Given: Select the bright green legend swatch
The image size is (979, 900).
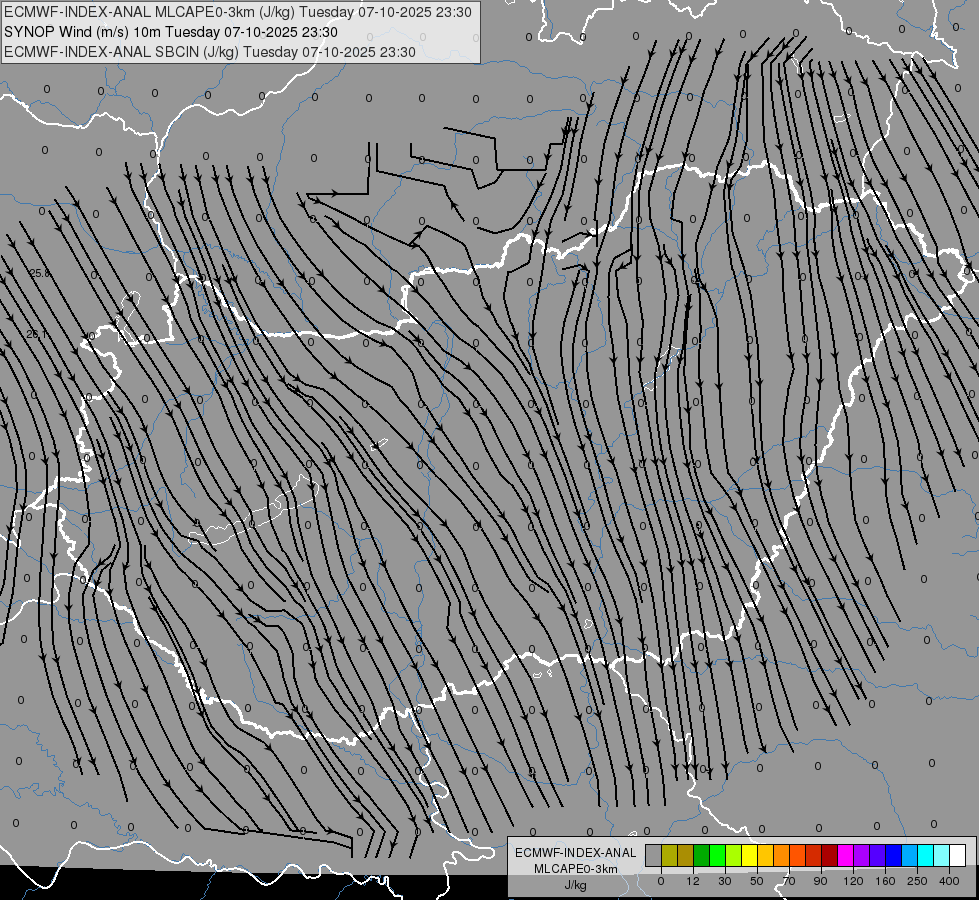Looking at the screenshot, I should (717, 856).
